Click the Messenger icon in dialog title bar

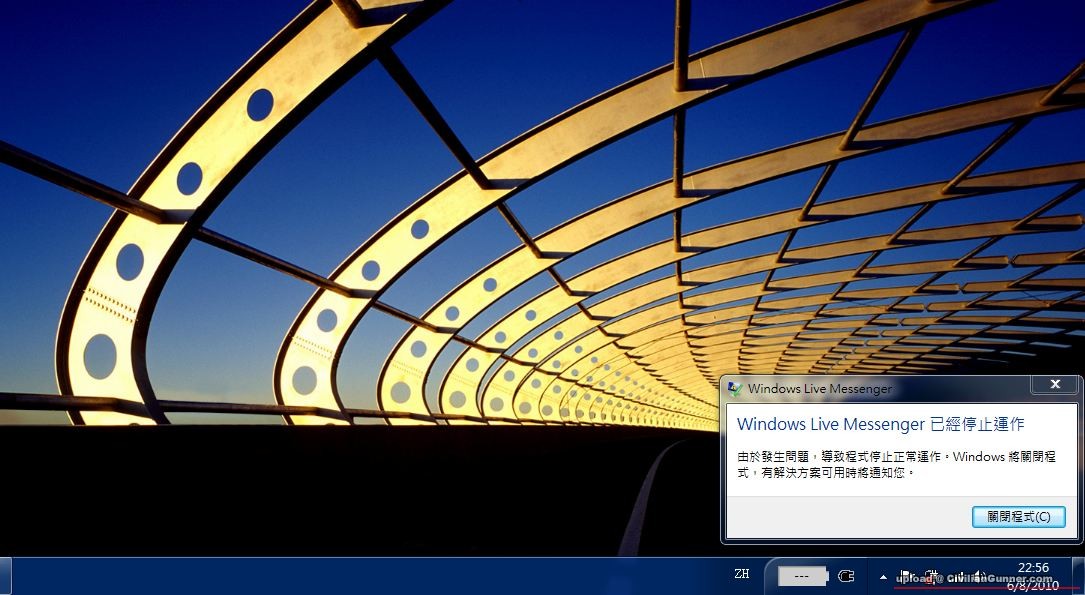coord(735,388)
